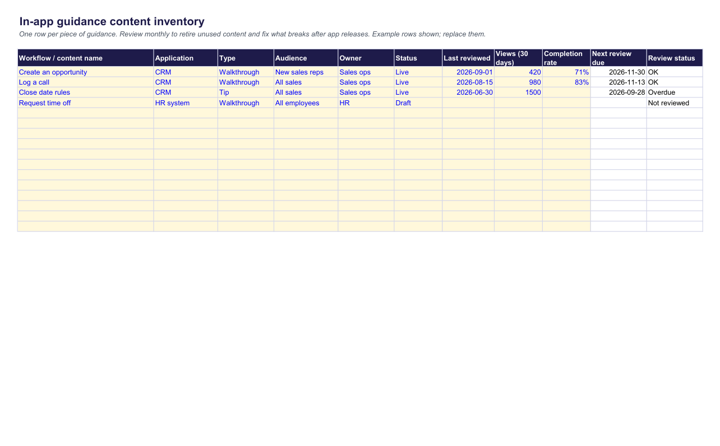
Task: Click the 'Application' column header
Action: (x=186, y=58)
